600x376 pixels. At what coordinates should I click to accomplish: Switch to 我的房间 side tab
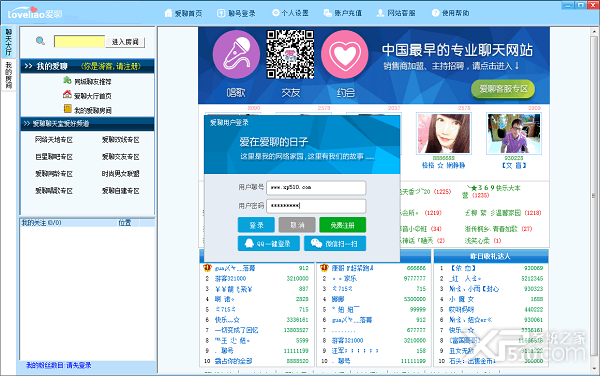8,75
